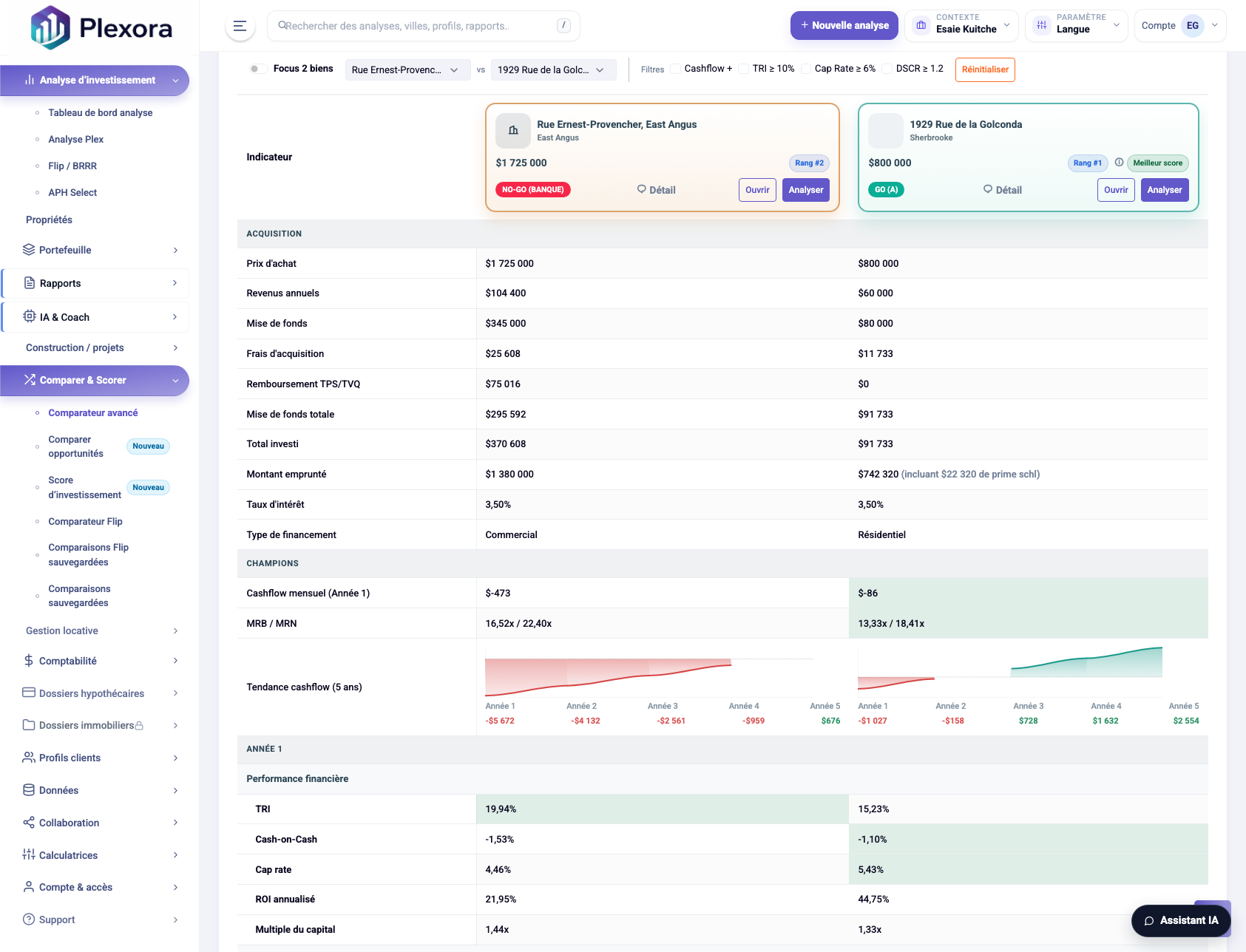
Task: Check the Cap Rate ≥ 6% filter
Action: tap(806, 69)
